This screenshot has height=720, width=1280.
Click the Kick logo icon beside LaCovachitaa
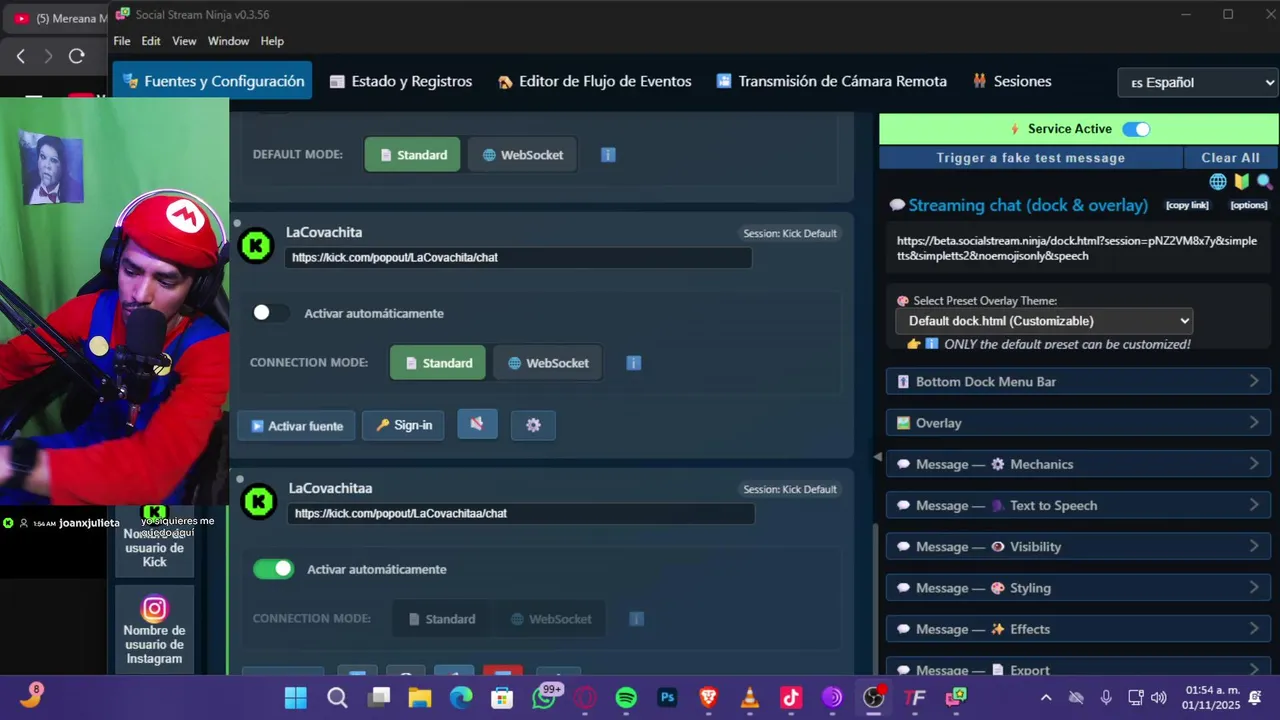tap(259, 502)
